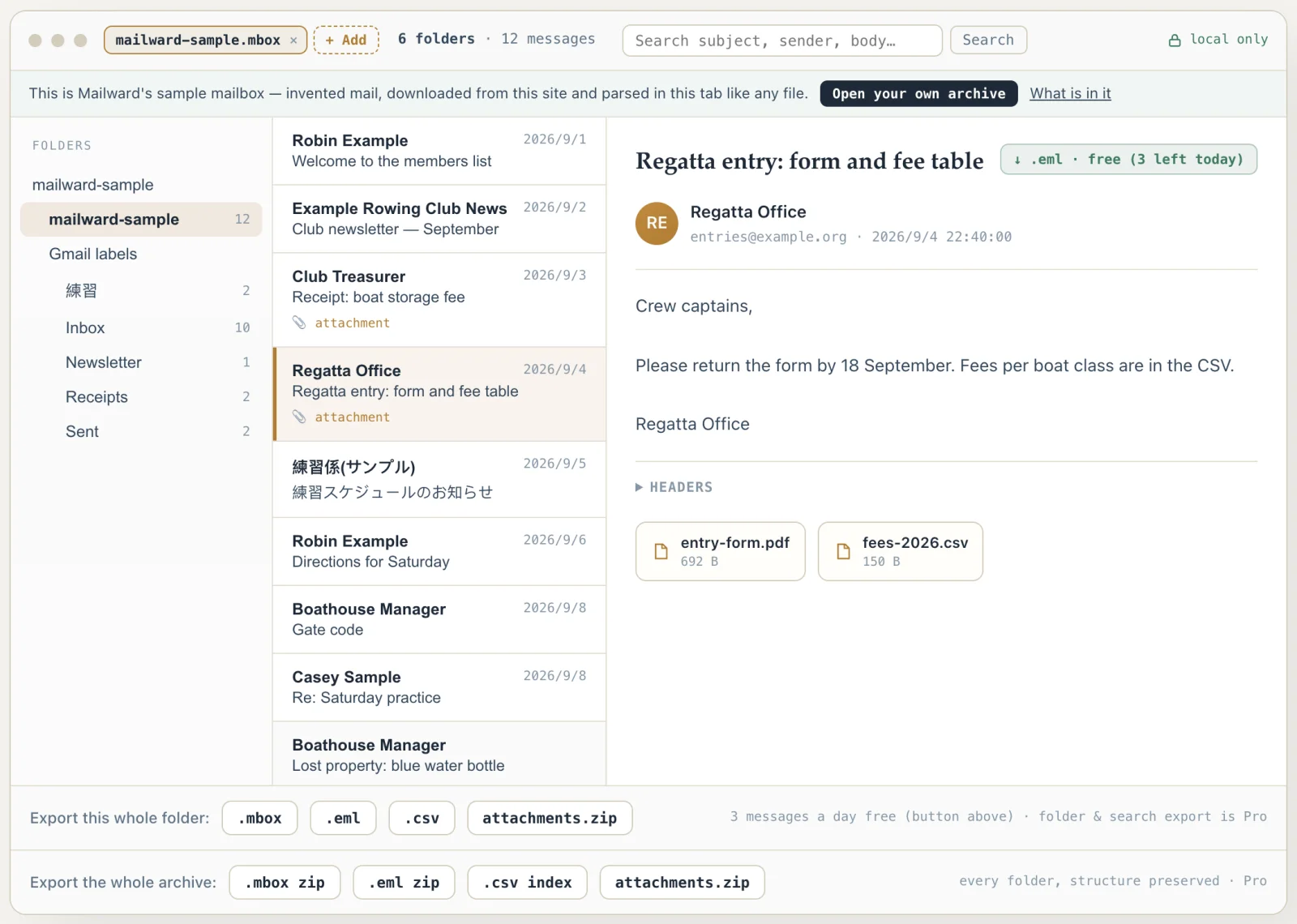Screen dimensions: 1297x924
Task: Open Receipt: boat storage fee message
Action: click(x=439, y=300)
